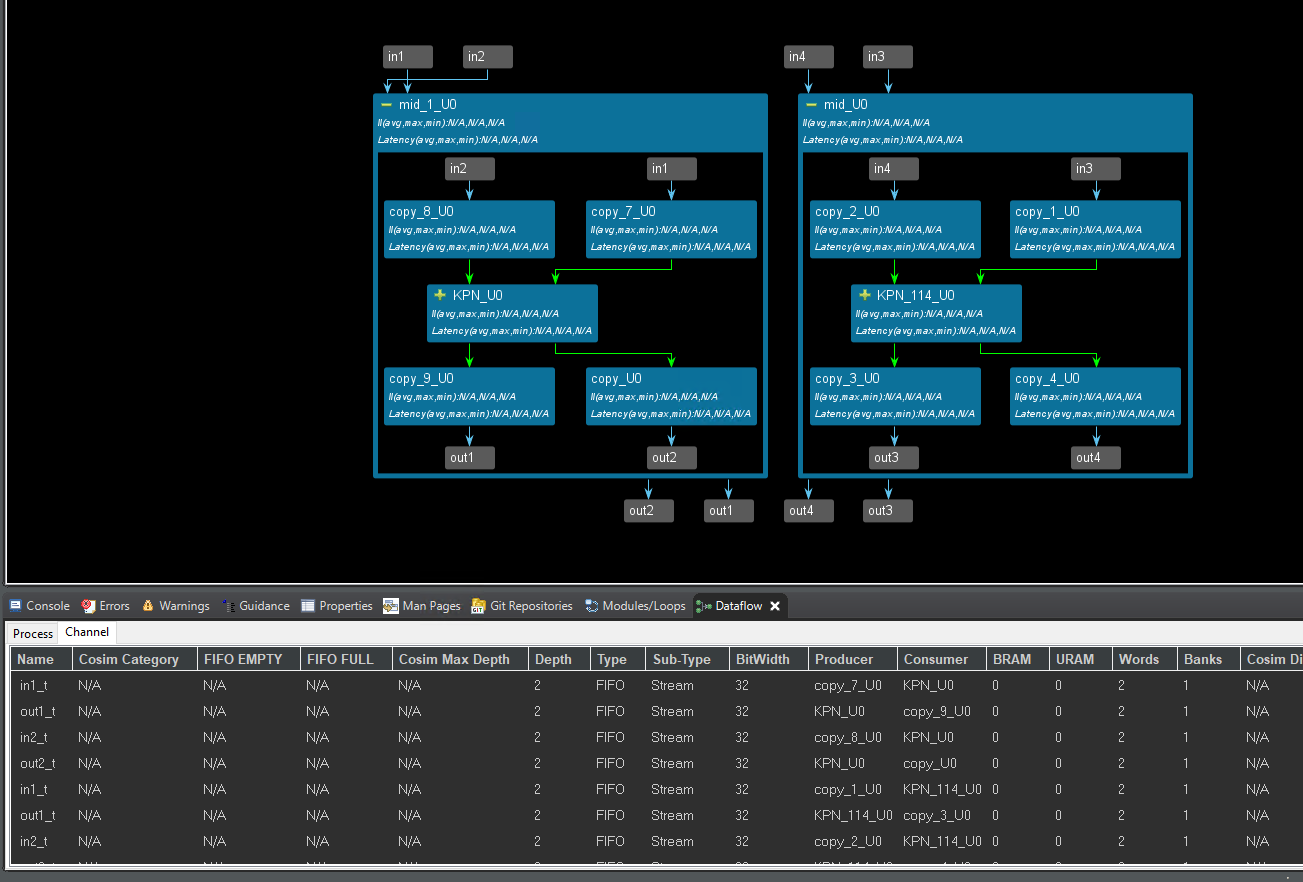Sort by the Words column header
Screen dimensions: 1303x882
[x=1145, y=659]
